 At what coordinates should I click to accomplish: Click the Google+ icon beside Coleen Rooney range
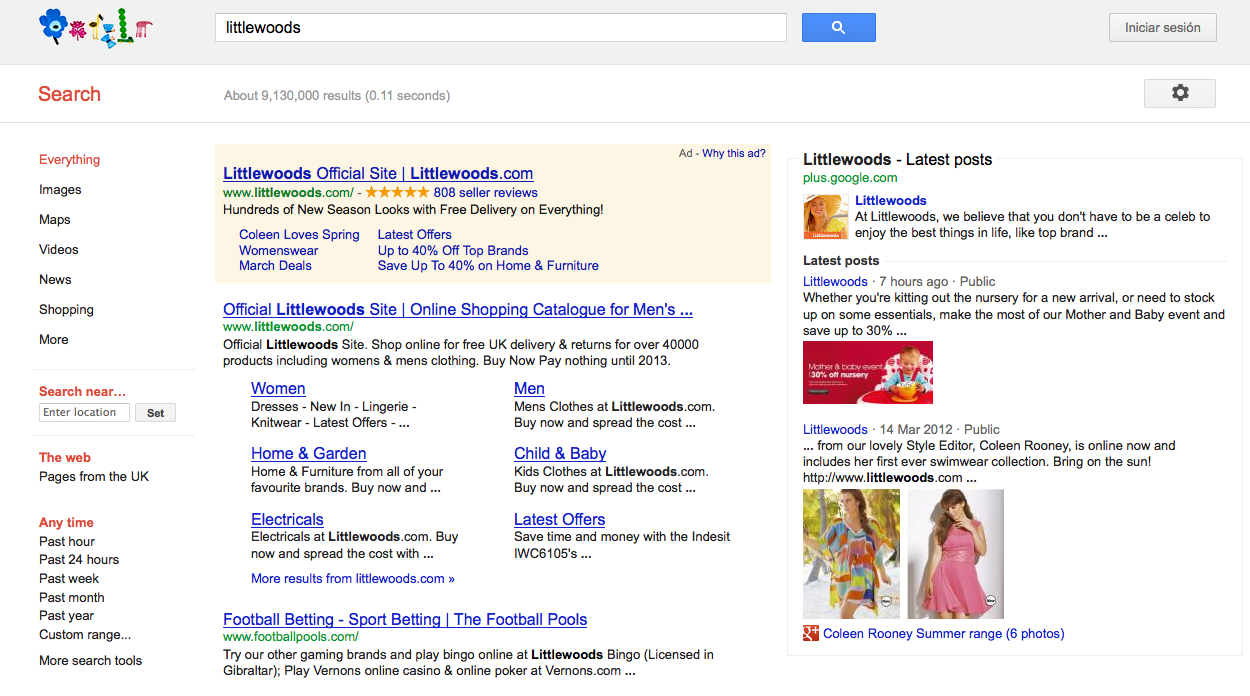[811, 633]
